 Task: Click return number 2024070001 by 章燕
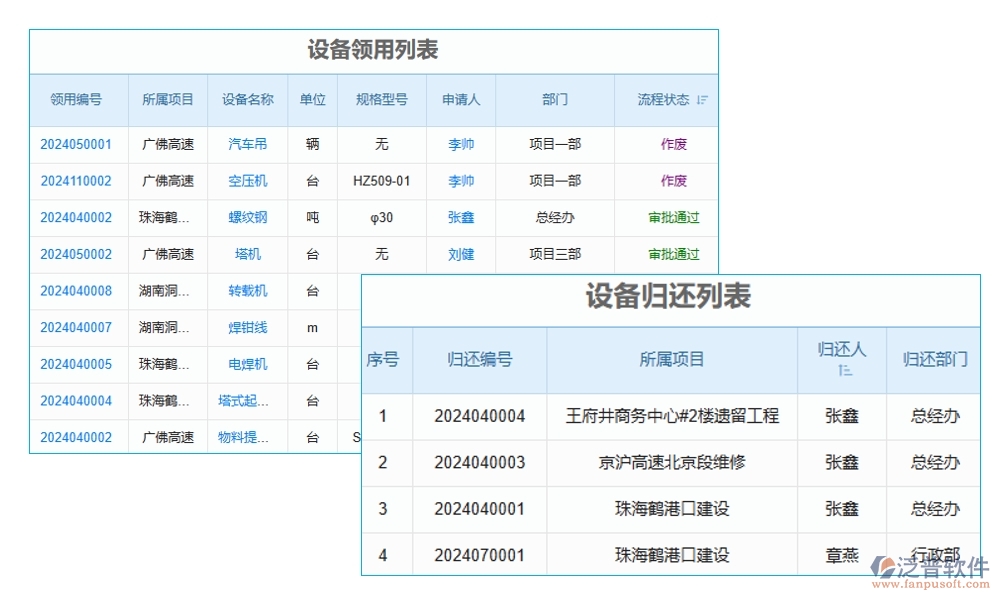[479, 555]
